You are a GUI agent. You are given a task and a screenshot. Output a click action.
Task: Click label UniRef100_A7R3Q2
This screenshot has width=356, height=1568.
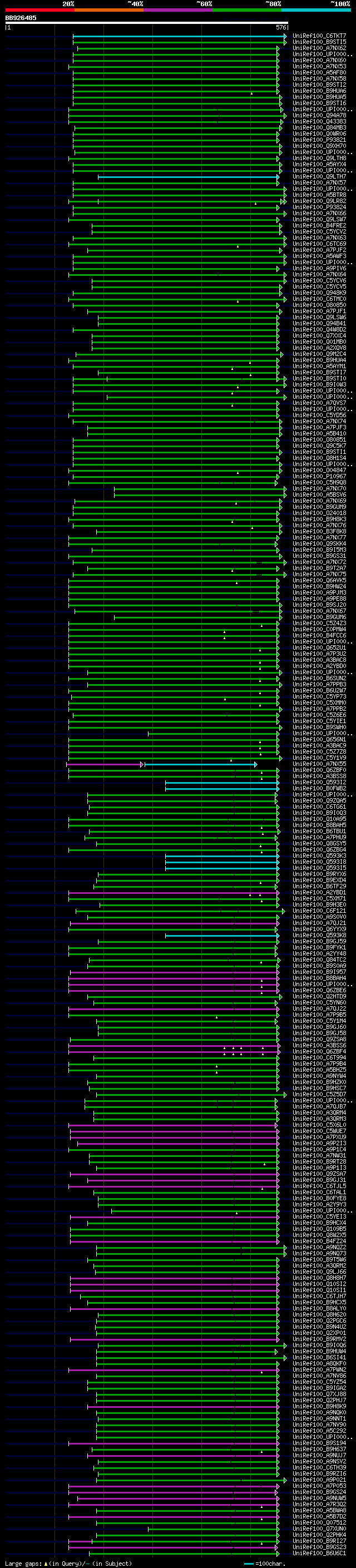[319, 1504]
